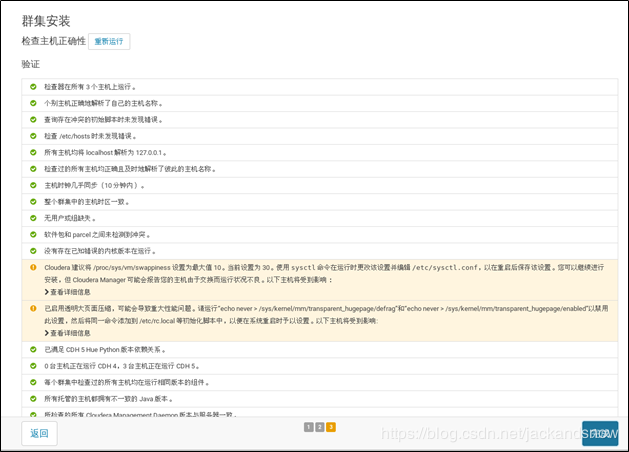Click the green check beside 0 台主机正在运行 CDH 4 row
Viewport: 629px width, 452px height.
[x=33, y=366]
